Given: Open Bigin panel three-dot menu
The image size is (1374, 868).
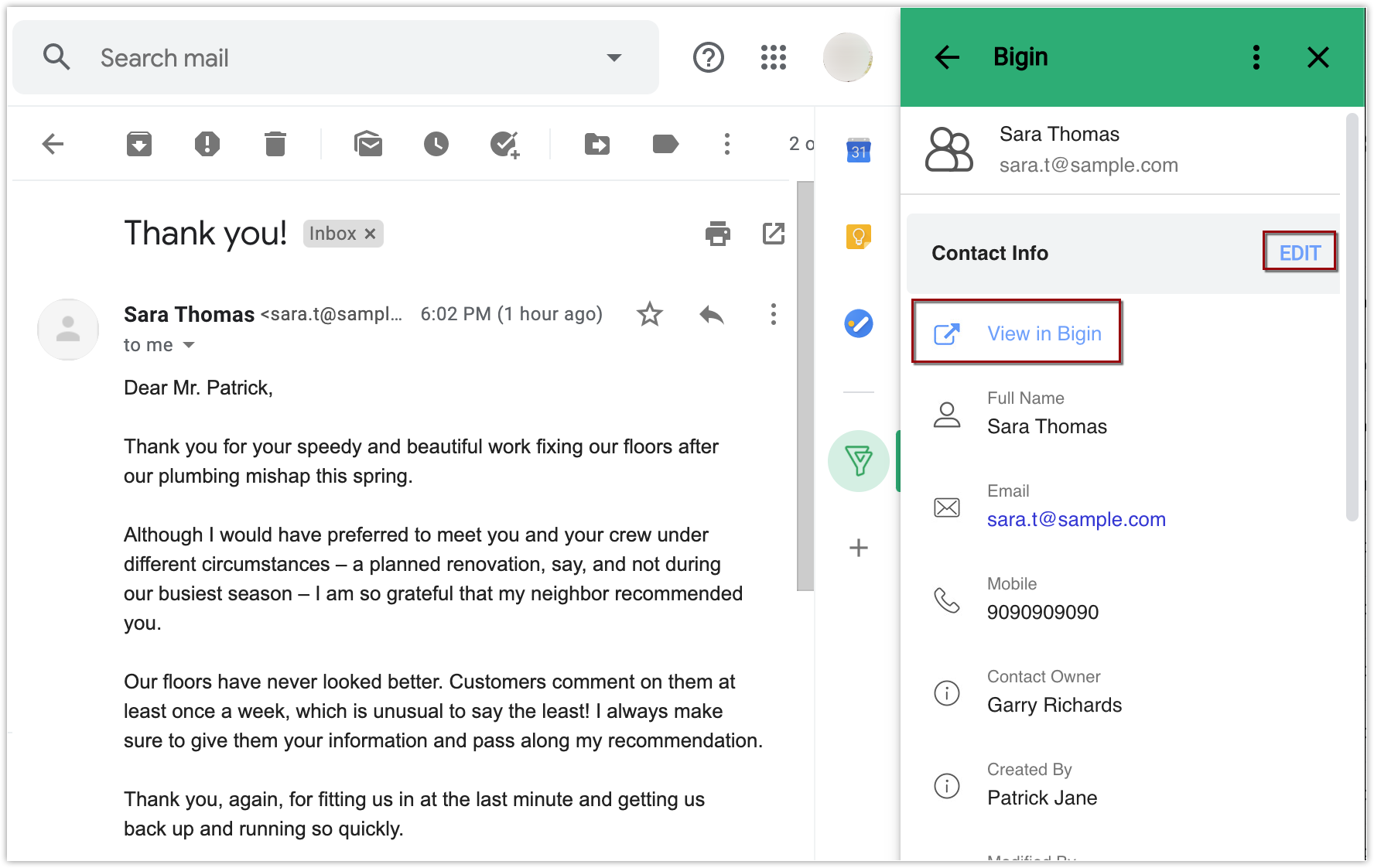Looking at the screenshot, I should (1256, 57).
